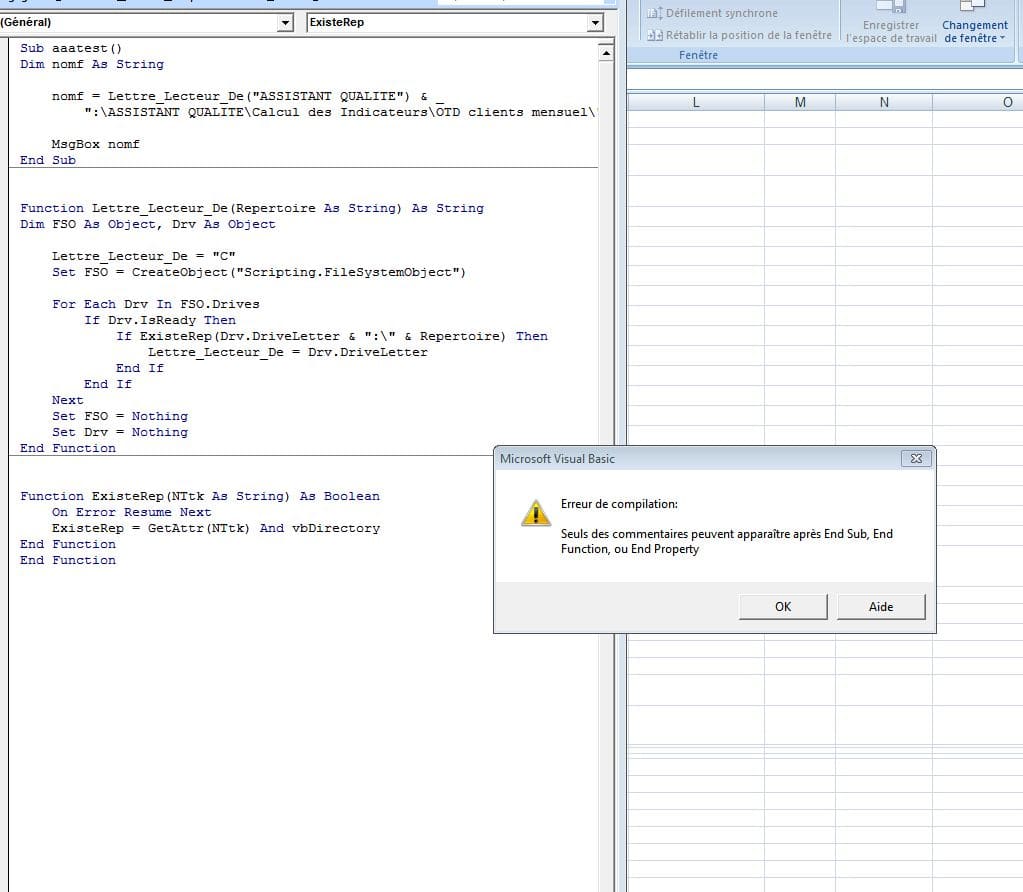Click the Enregistrer l'espace de travail icon
Viewport: 1023px width, 892px height.
click(x=891, y=8)
